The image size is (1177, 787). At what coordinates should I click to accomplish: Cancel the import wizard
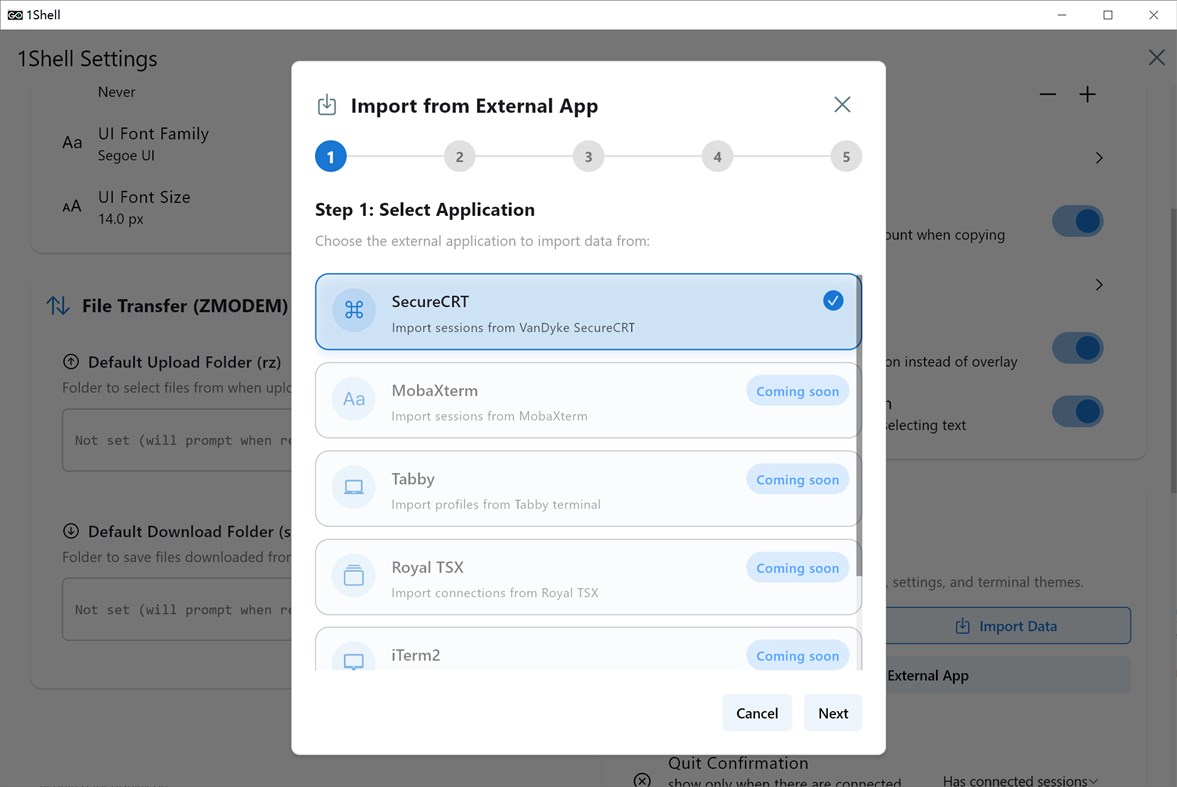click(757, 713)
